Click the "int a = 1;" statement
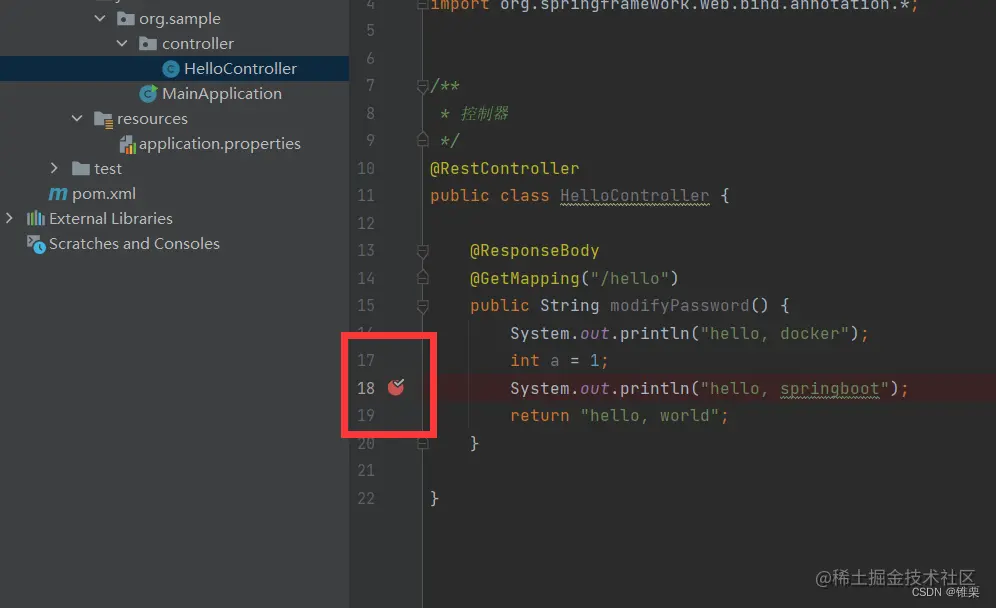 click(559, 360)
